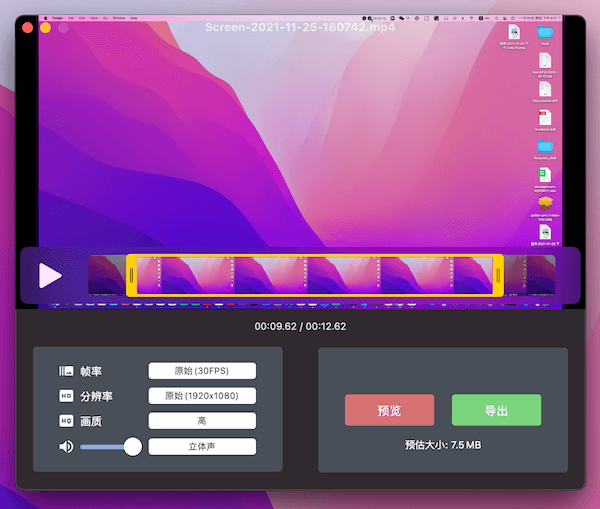Minimize the window with the yellow button
Image resolution: width=600 pixels, height=509 pixels.
(44, 28)
